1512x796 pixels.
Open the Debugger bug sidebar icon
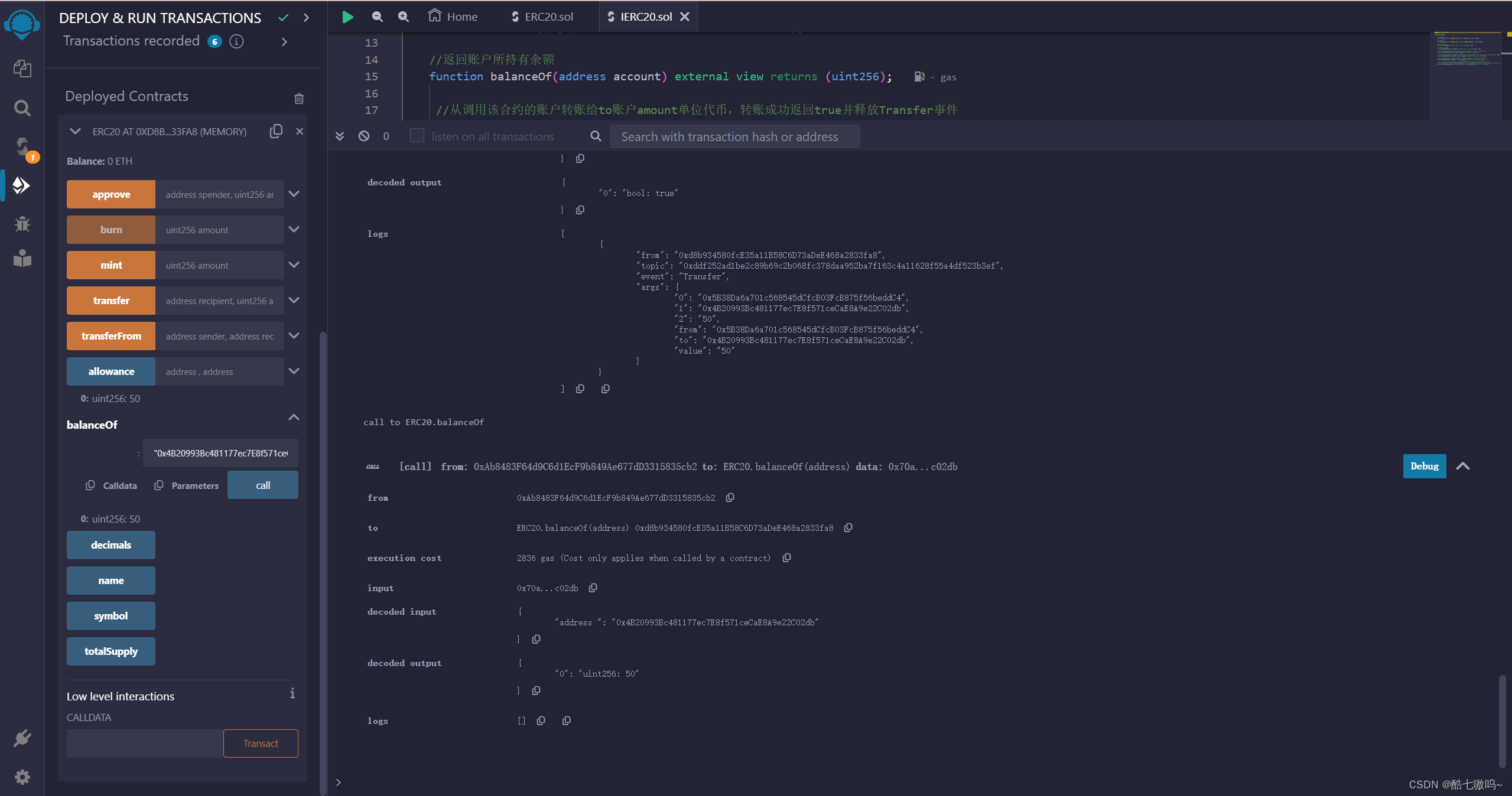[22, 223]
